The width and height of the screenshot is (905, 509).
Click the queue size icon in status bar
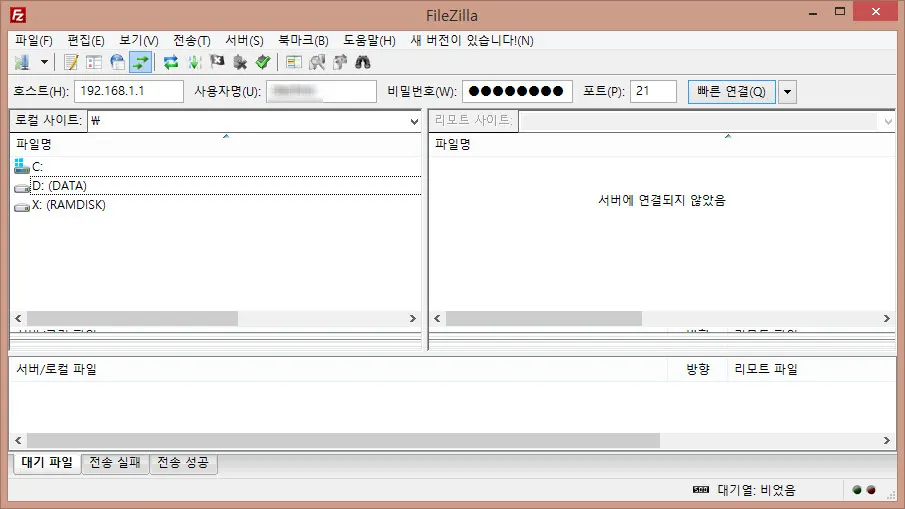pyautogui.click(x=701, y=490)
